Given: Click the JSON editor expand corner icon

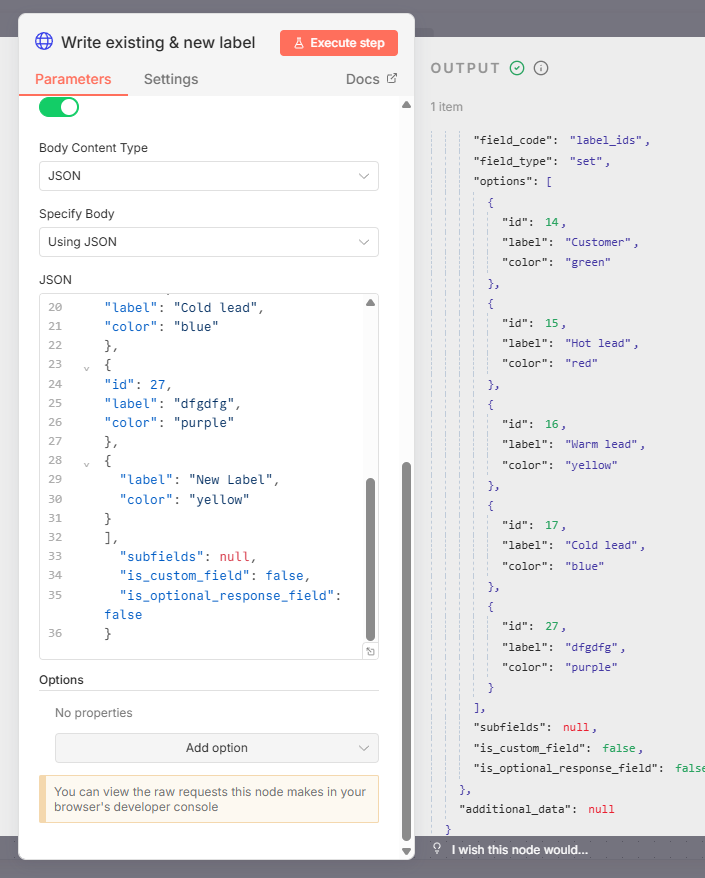Looking at the screenshot, I should click(x=370, y=651).
